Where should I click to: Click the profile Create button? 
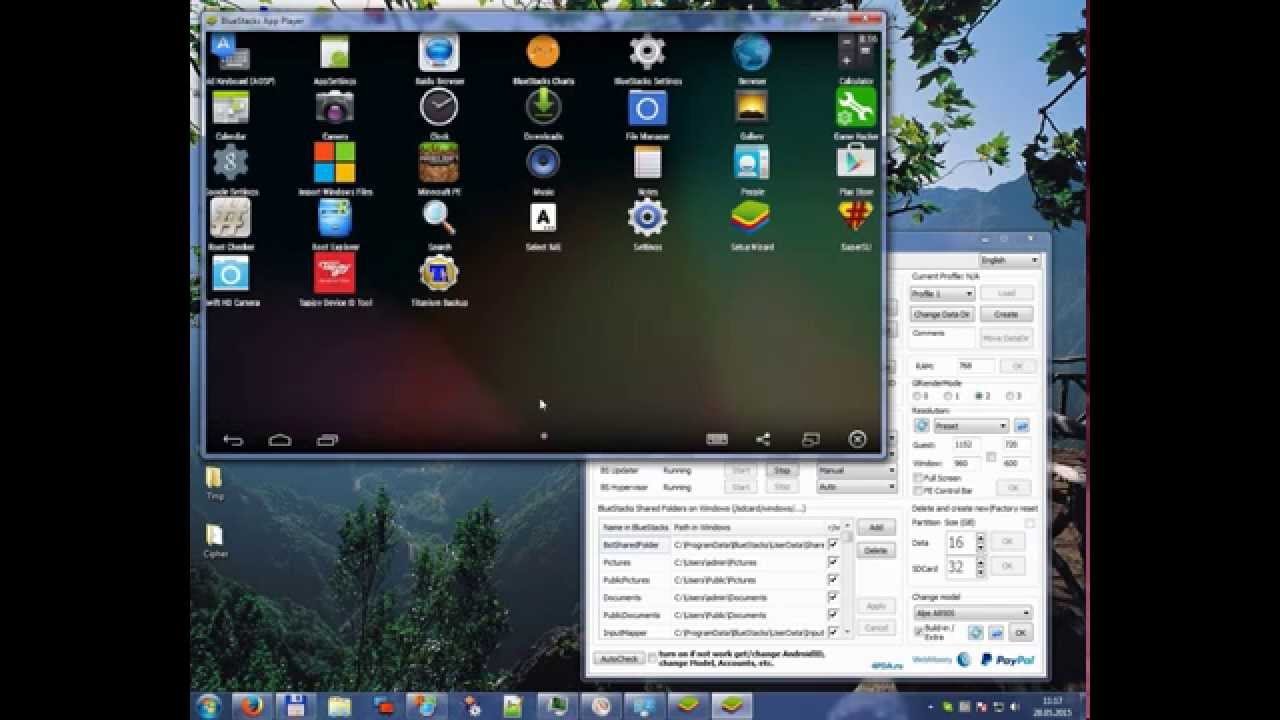pyautogui.click(x=1006, y=314)
